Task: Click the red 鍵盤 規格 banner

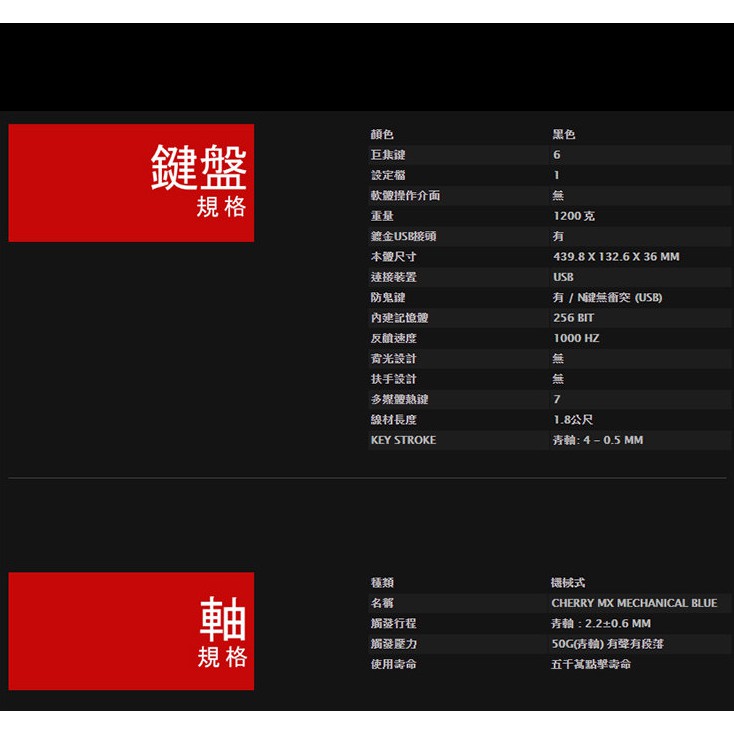Action: pos(131,183)
